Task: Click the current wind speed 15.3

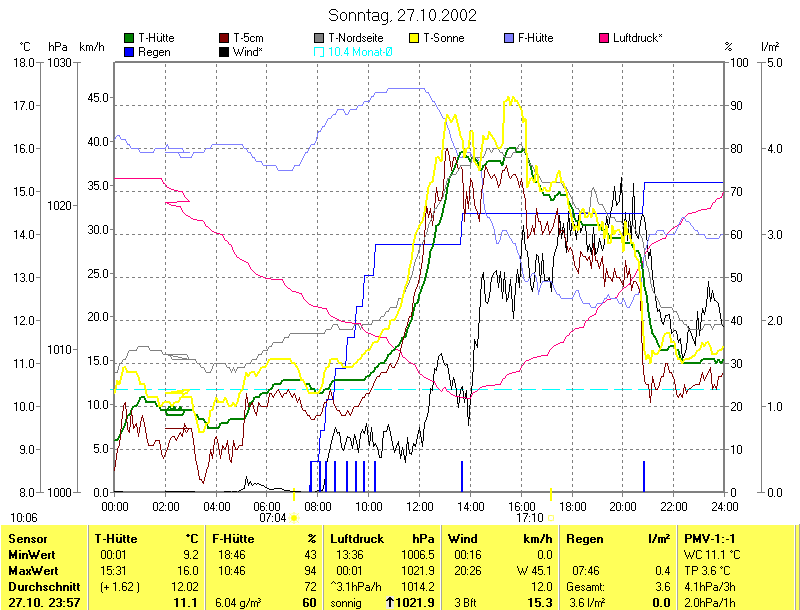Action: coord(540,603)
